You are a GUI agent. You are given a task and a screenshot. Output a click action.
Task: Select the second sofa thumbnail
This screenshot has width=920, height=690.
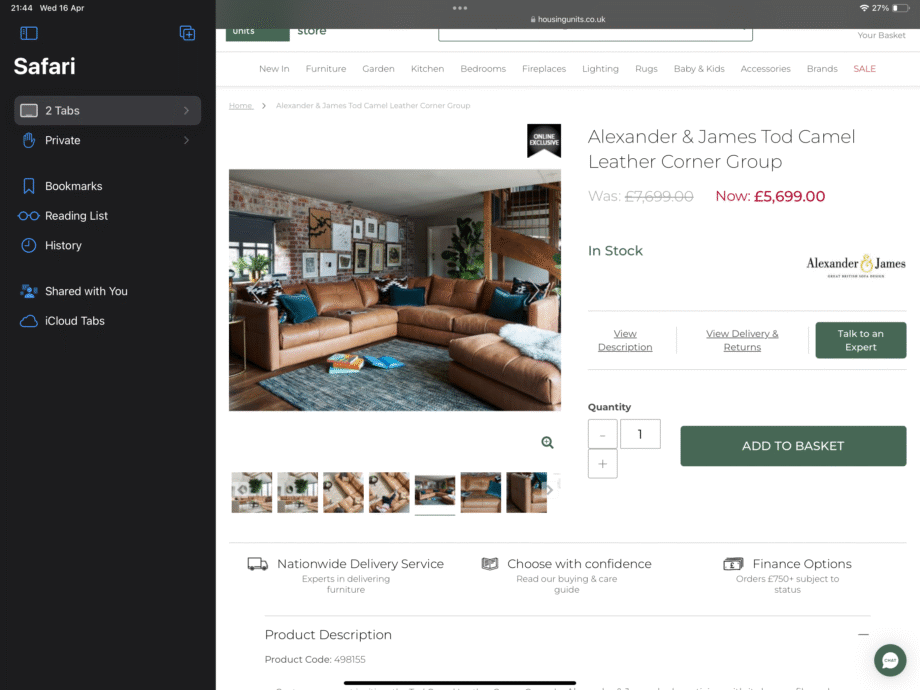[297, 492]
